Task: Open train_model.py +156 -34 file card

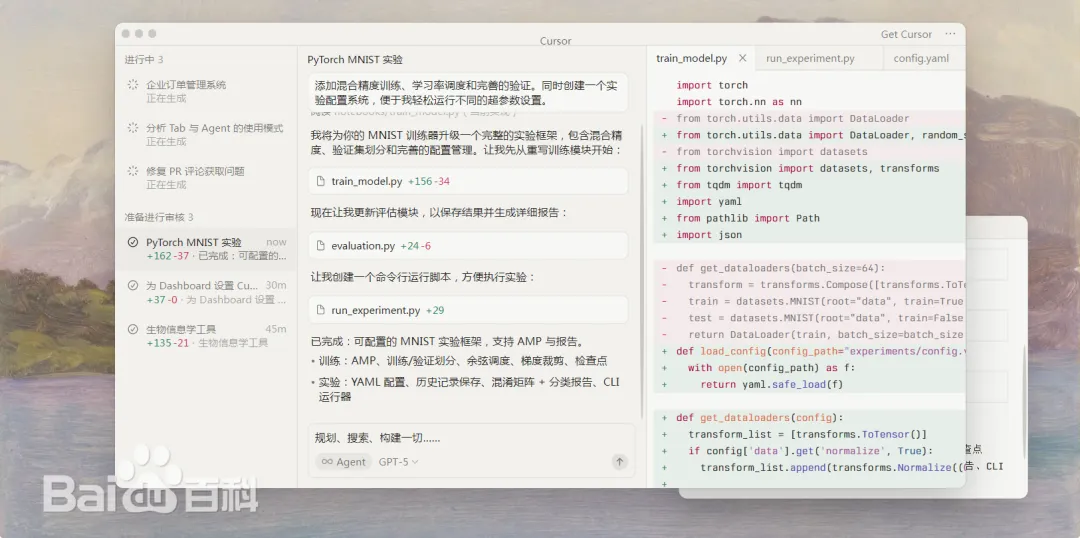Action: [x=468, y=181]
